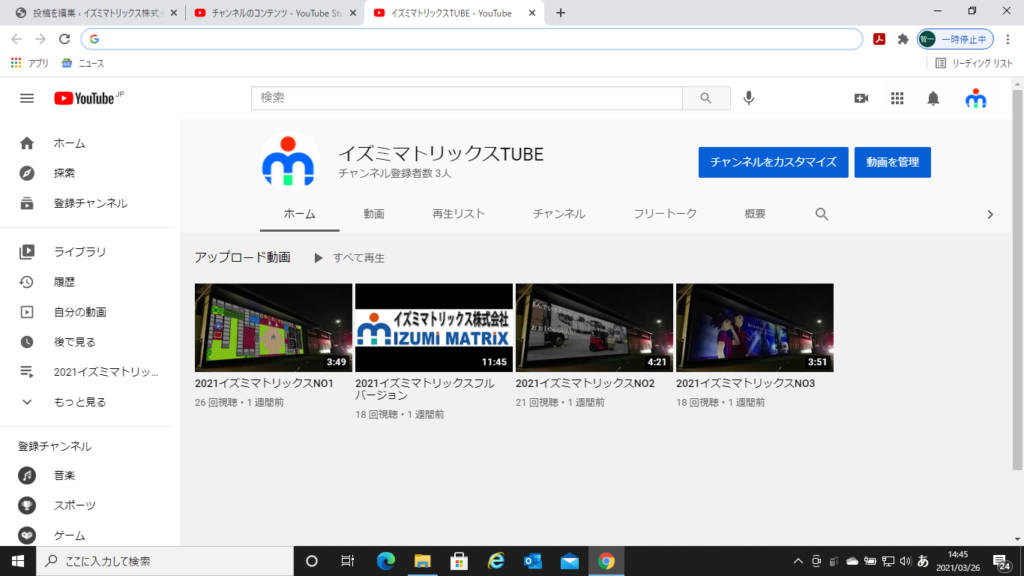Open File Explorer from the taskbar
Viewport: 1024px width, 576px height.
coord(423,561)
